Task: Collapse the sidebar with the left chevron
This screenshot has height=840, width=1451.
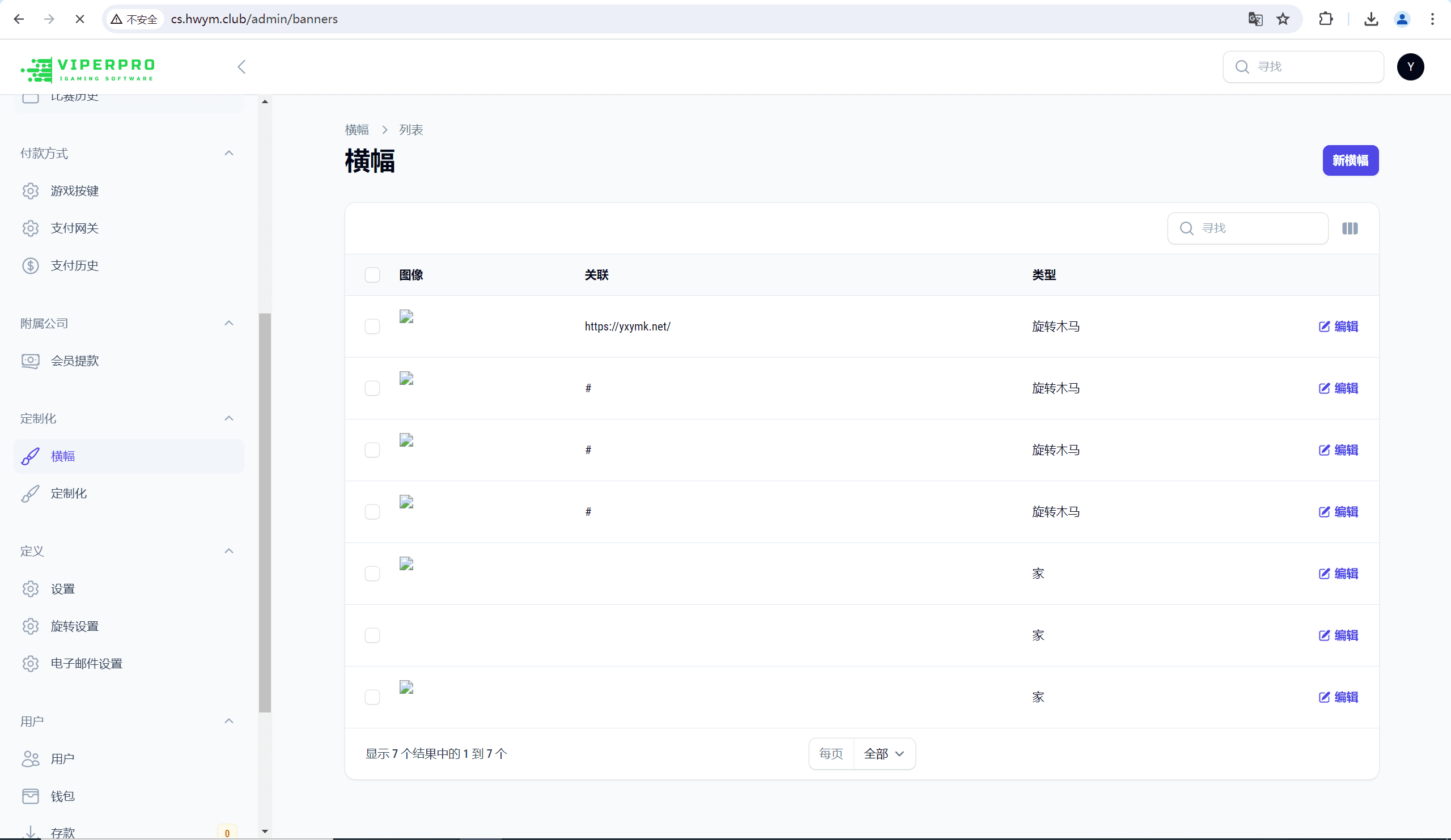Action: pyautogui.click(x=241, y=67)
